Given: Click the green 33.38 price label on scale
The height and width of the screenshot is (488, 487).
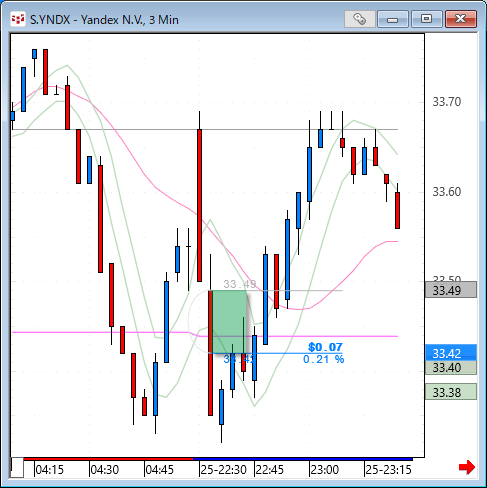Looking at the screenshot, I should [x=451, y=392].
